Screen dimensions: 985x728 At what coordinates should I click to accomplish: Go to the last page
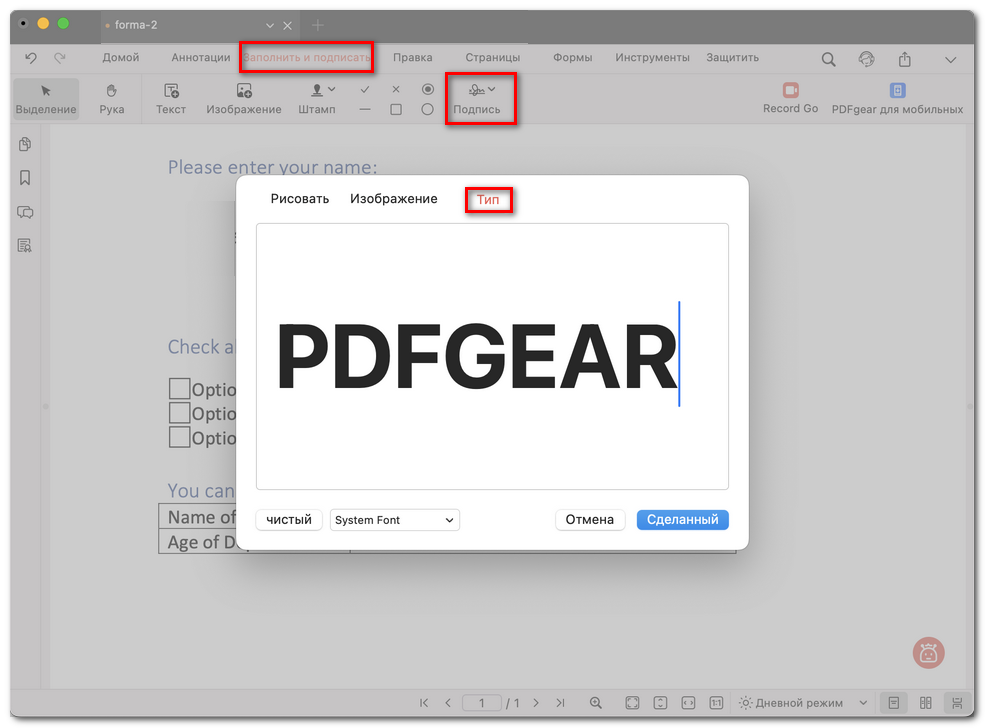560,703
